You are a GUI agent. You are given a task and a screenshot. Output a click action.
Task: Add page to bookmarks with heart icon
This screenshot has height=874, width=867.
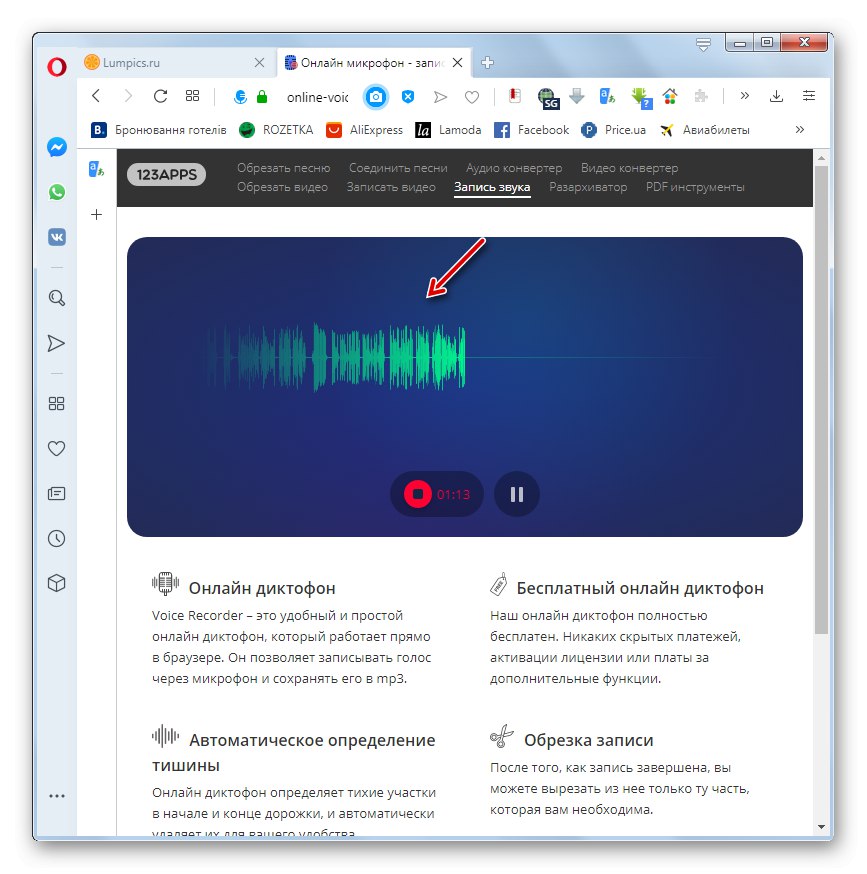[x=472, y=97]
